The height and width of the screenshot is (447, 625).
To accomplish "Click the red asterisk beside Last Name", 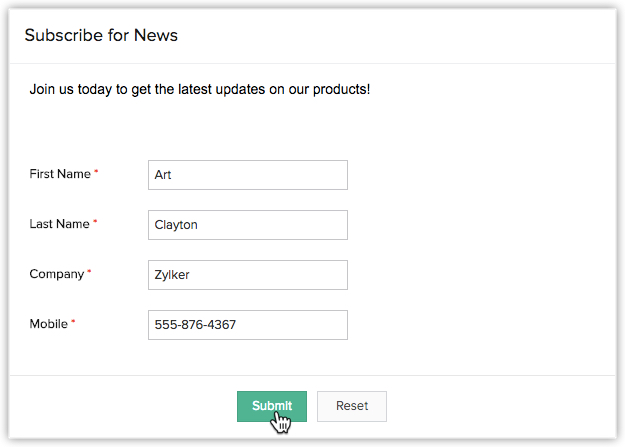I will click(95, 221).
